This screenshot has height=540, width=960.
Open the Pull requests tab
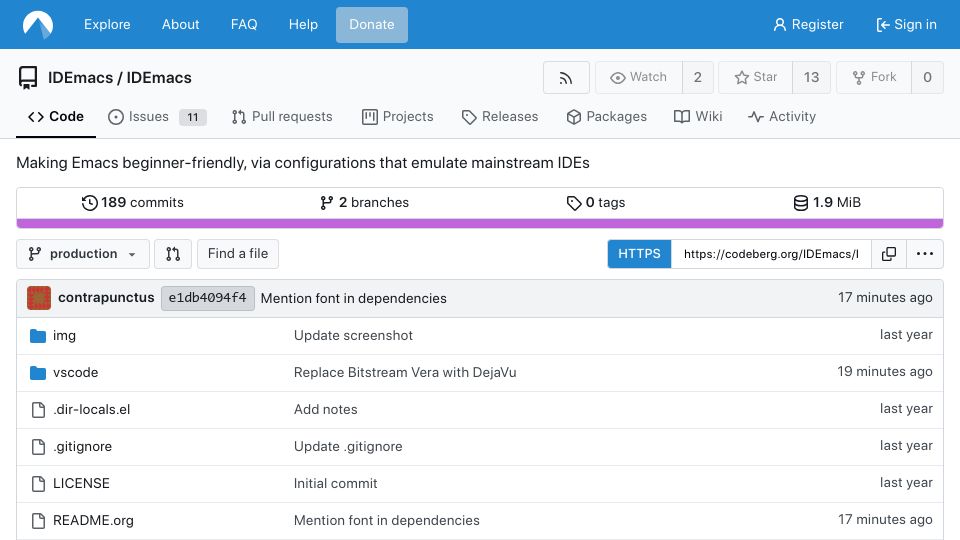[282, 117]
